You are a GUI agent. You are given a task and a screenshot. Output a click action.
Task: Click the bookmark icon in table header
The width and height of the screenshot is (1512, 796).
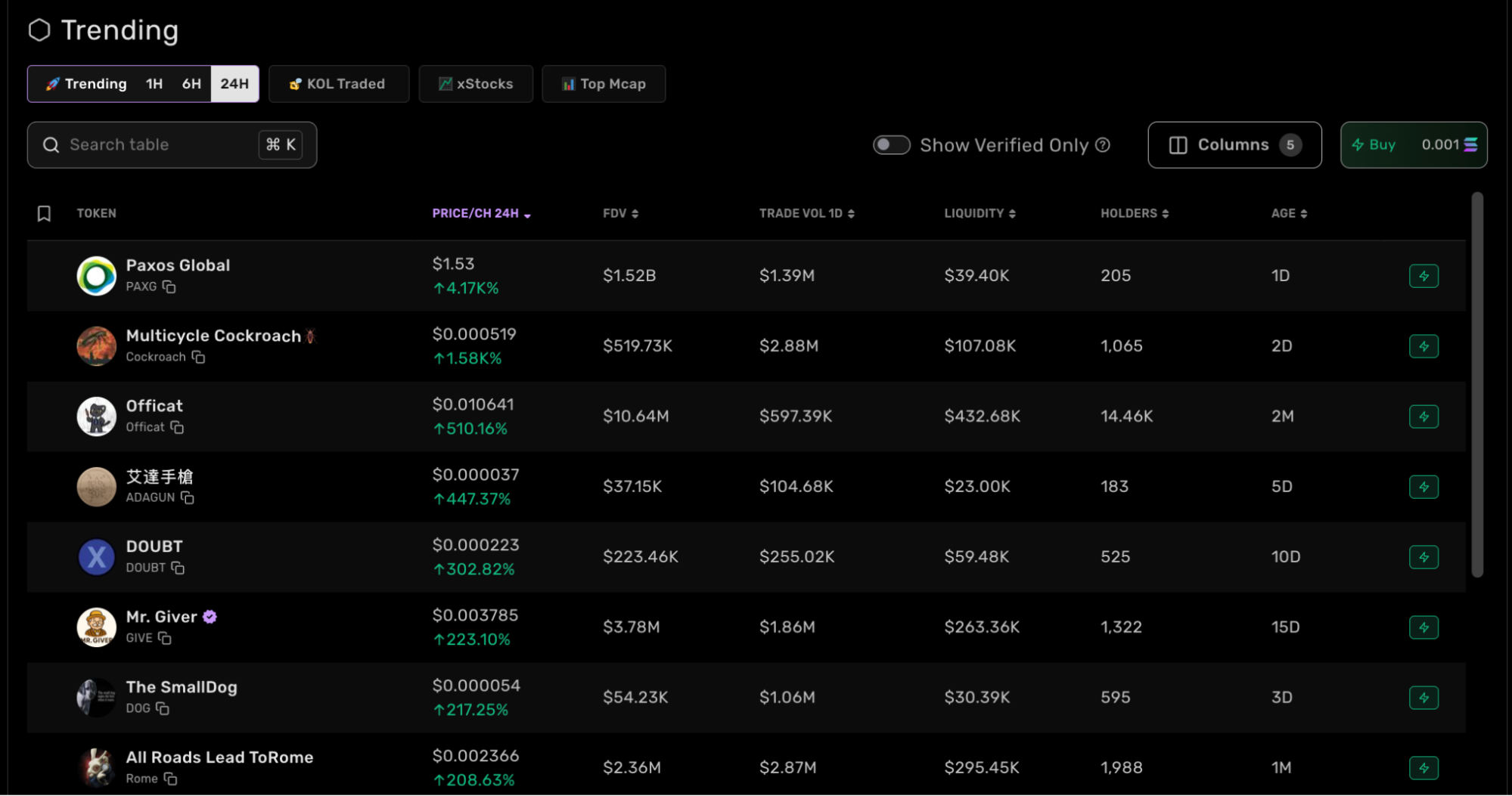(x=44, y=214)
